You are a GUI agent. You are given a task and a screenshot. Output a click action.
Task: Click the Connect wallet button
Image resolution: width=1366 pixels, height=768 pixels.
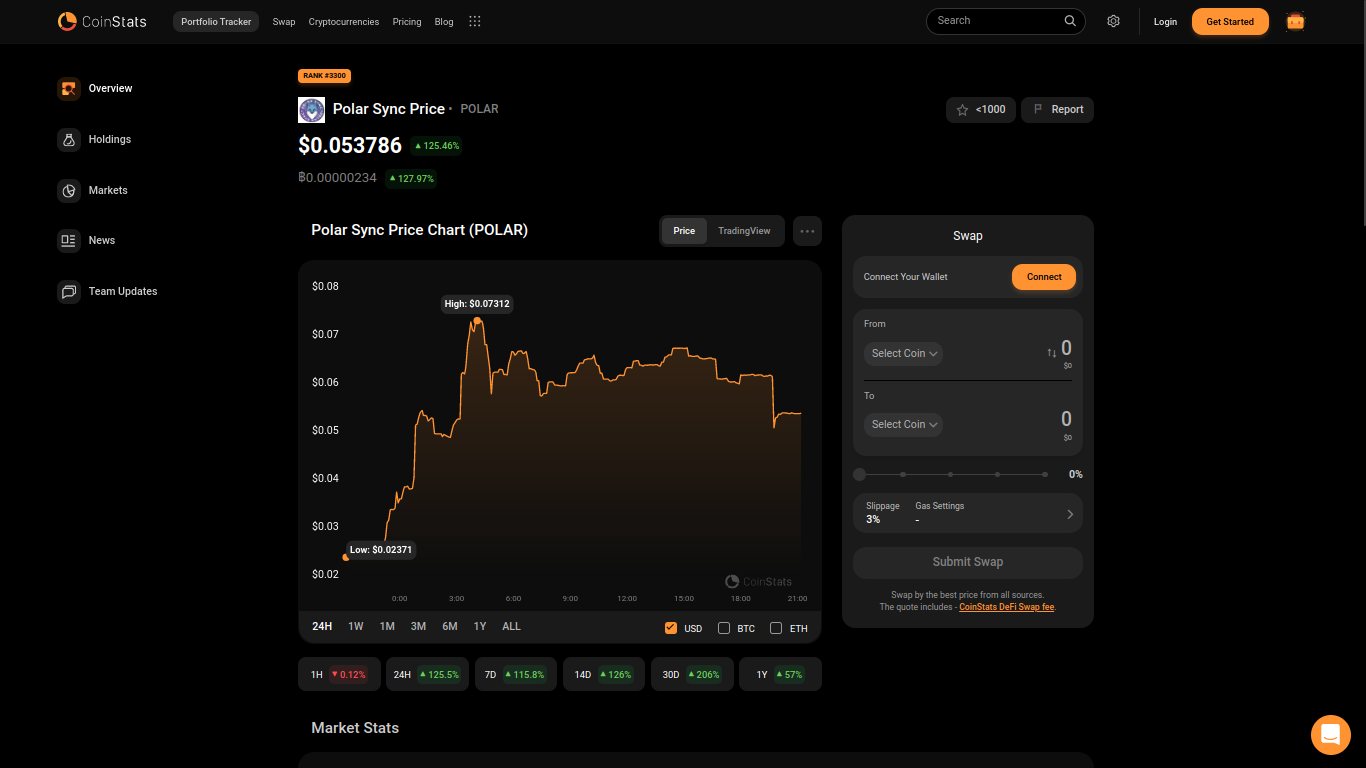(x=1044, y=277)
